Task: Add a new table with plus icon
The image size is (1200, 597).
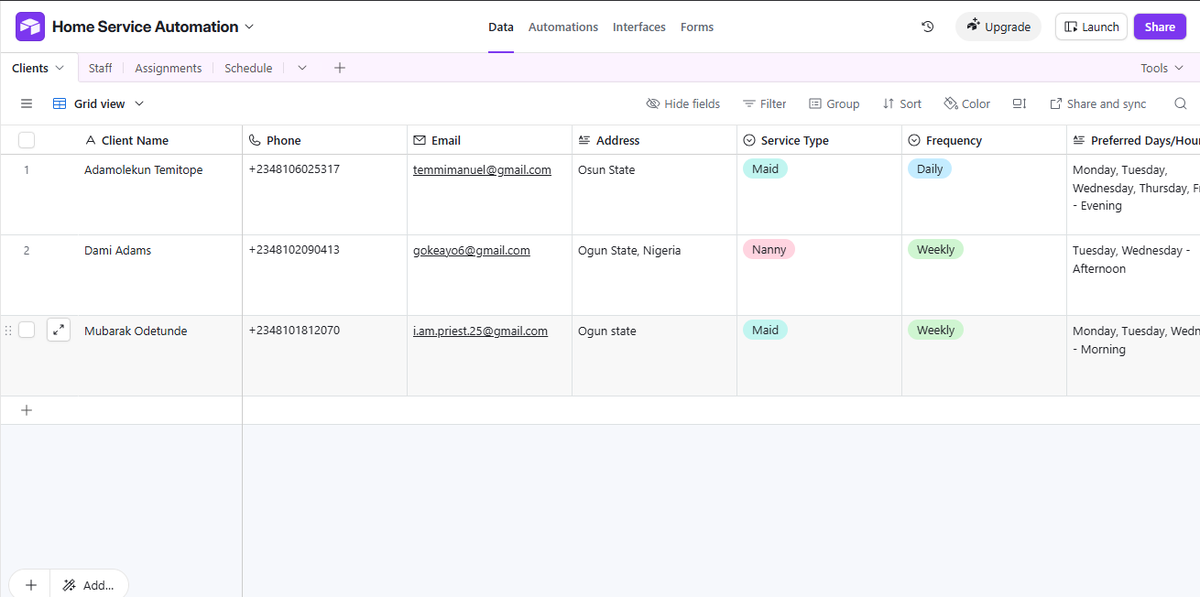Action: point(339,68)
